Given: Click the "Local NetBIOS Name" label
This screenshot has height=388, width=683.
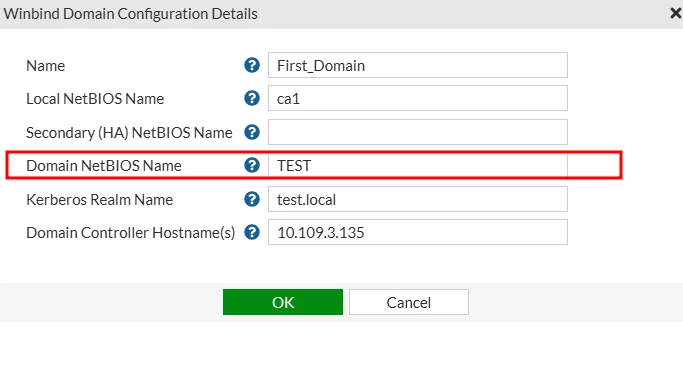Looking at the screenshot, I should click(95, 99).
